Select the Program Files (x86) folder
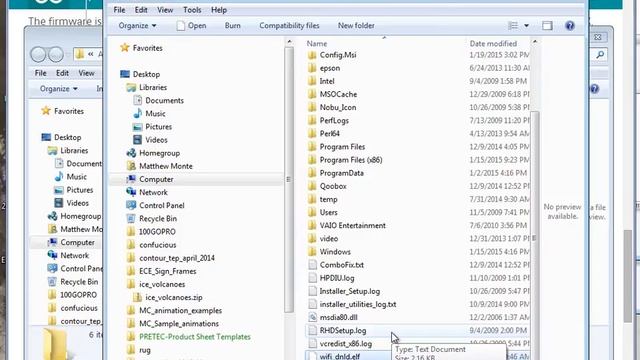Screen dimensions: 640x360 point(345,160)
